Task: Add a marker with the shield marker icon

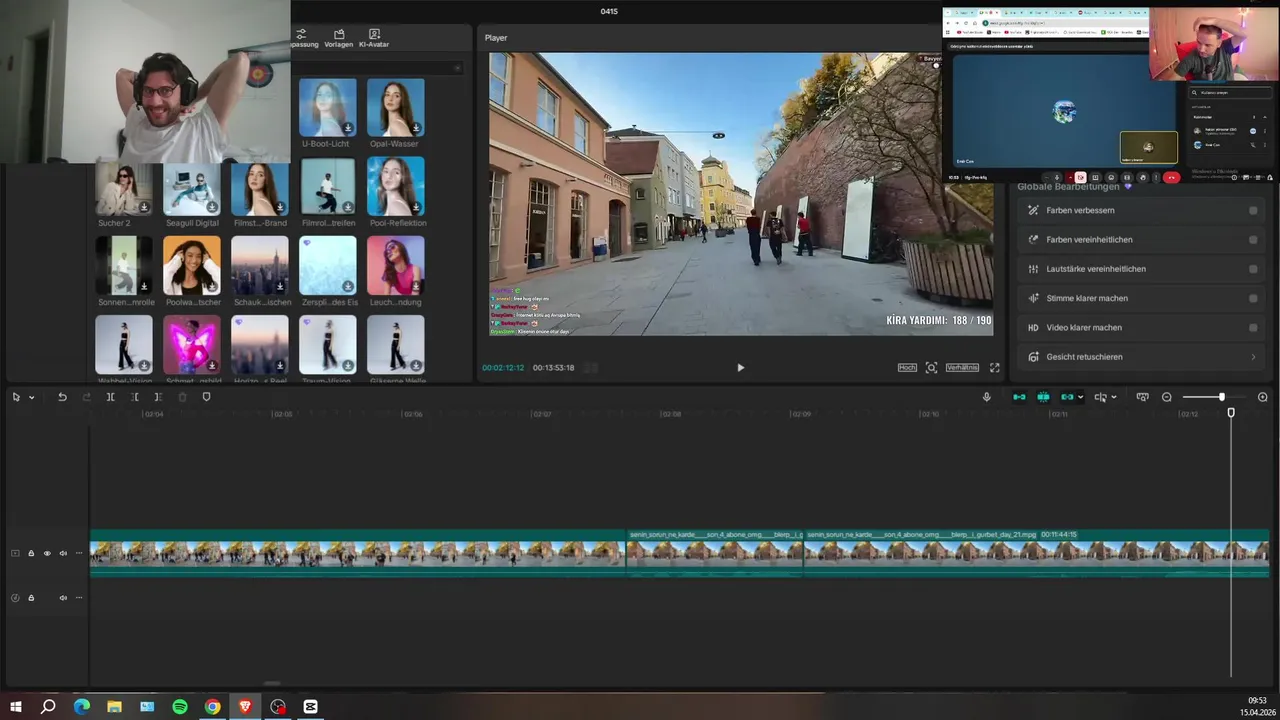Action: pyautogui.click(x=206, y=397)
